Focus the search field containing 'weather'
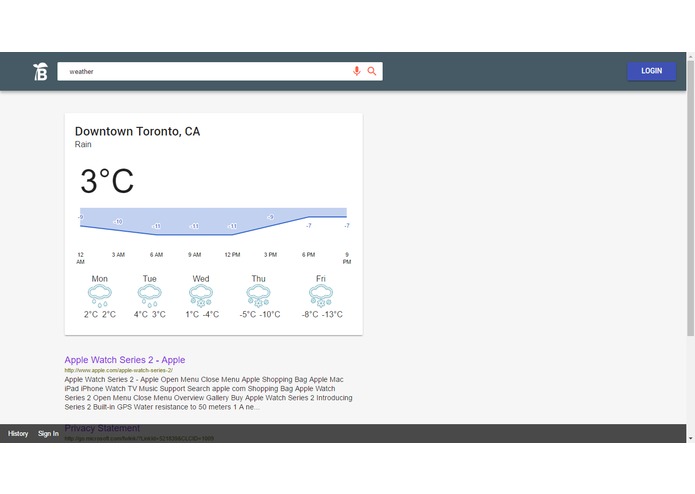 pos(220,71)
